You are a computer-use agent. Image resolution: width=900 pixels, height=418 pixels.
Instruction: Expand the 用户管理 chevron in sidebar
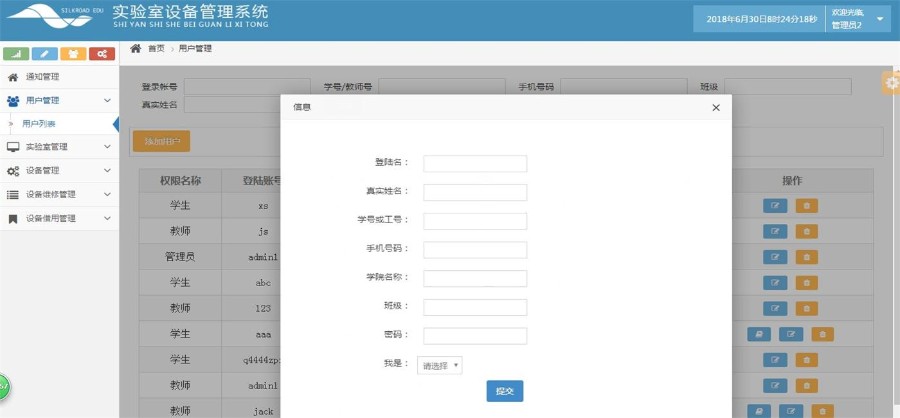pos(107,100)
